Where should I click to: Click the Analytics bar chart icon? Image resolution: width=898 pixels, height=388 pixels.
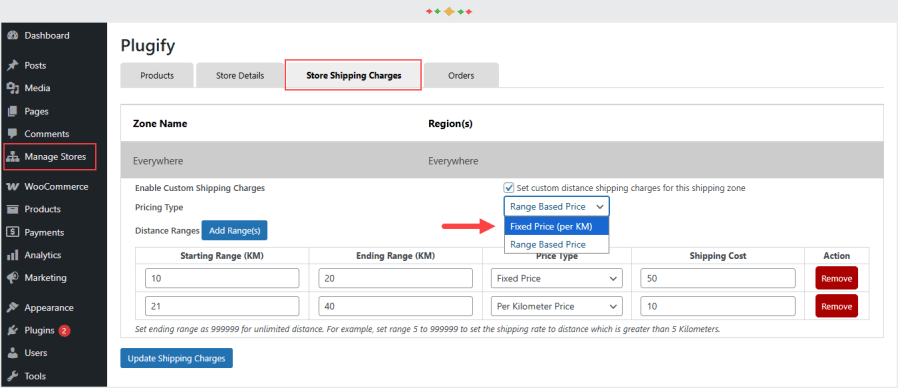(x=13, y=255)
